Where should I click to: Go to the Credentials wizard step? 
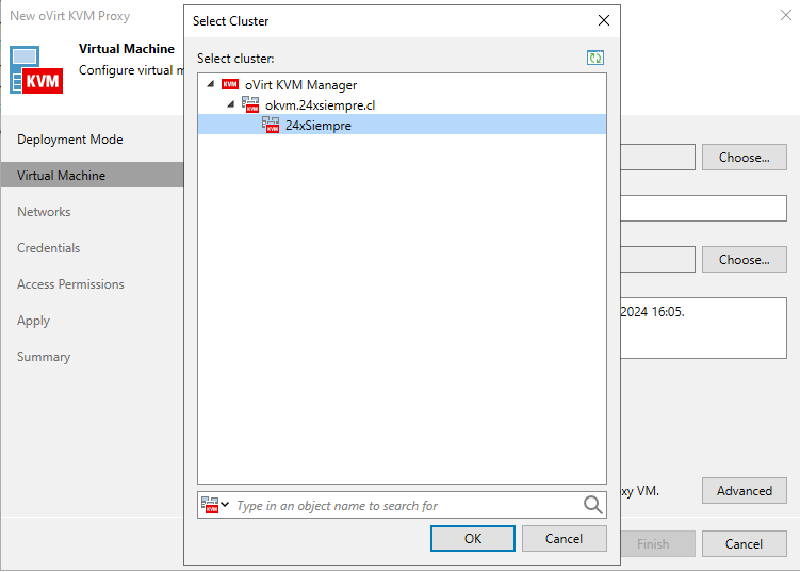tap(48, 248)
